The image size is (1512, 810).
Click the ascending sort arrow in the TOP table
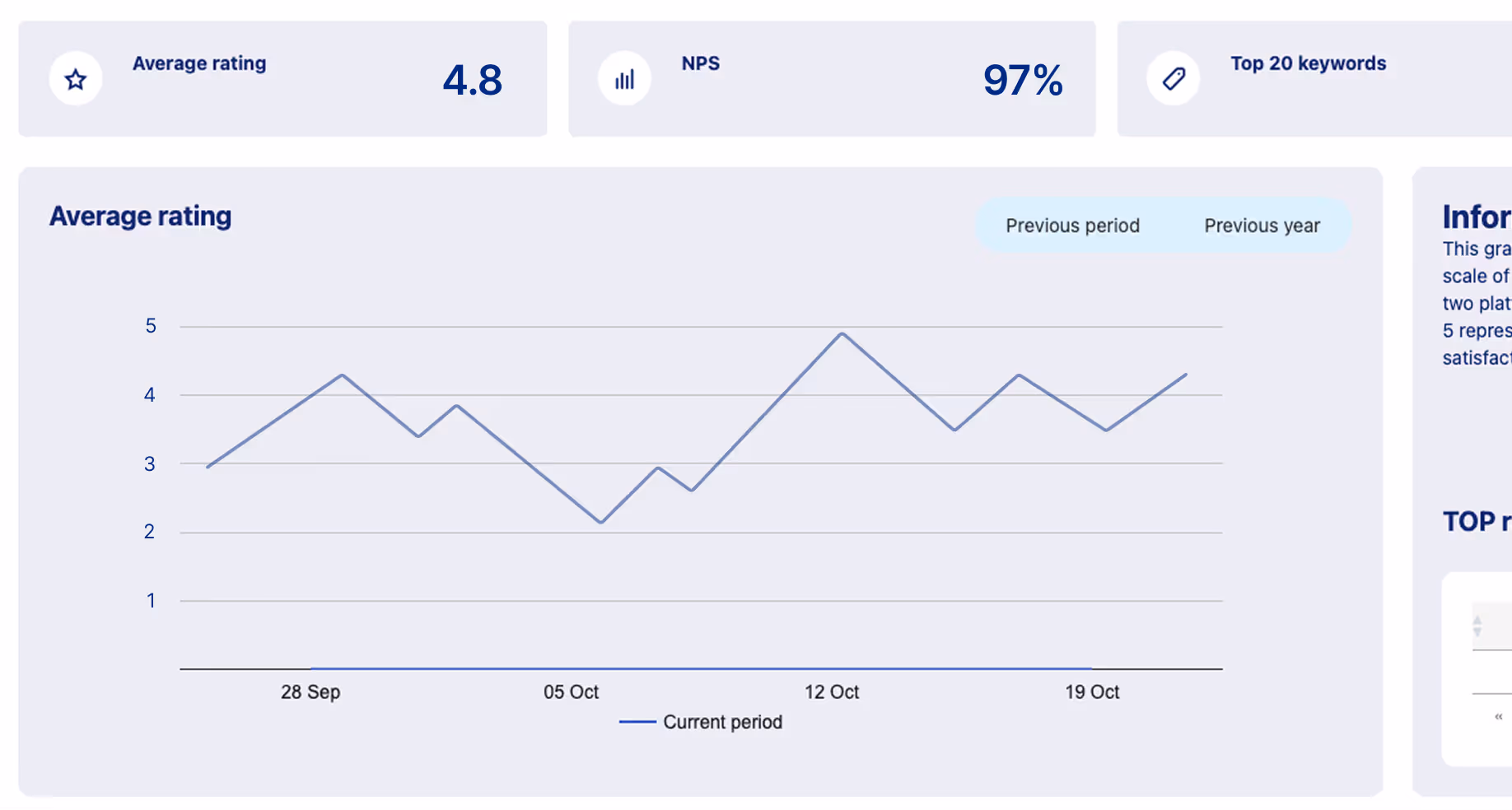pyautogui.click(x=1477, y=621)
